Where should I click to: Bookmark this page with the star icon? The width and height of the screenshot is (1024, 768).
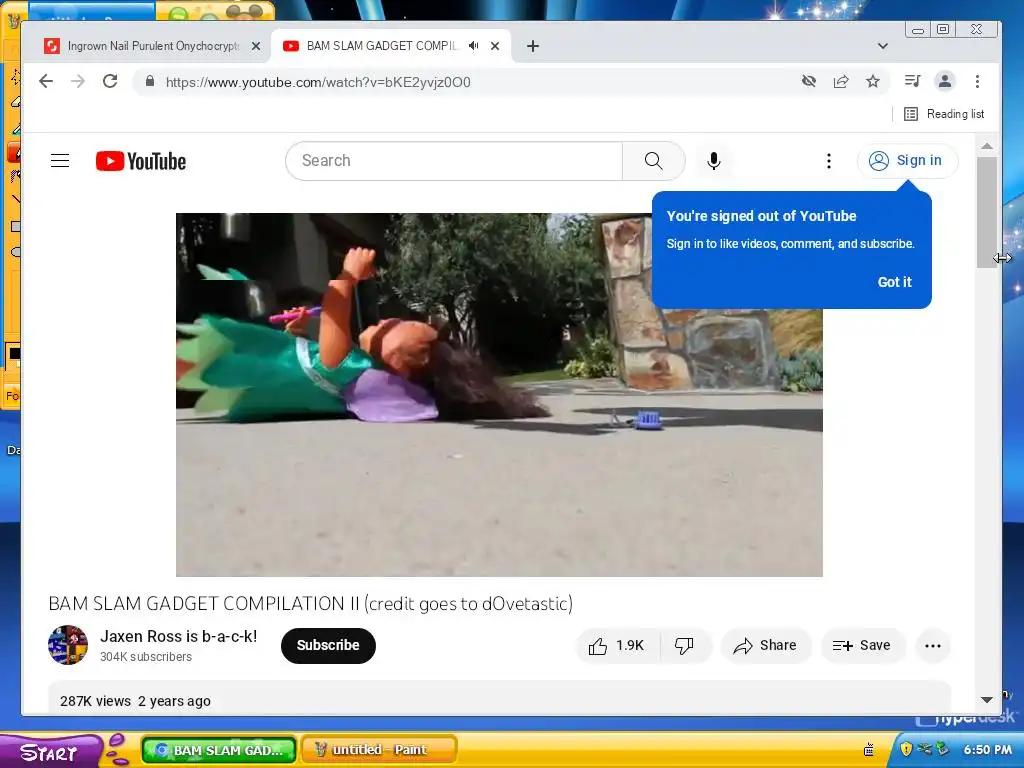point(872,82)
